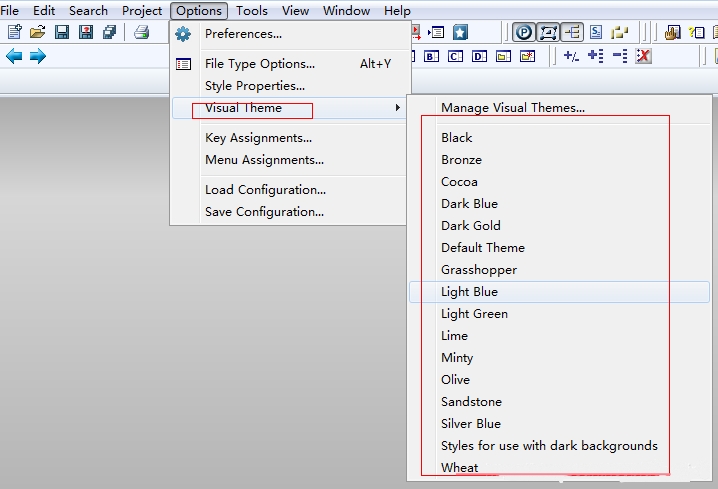Click the Open File folder icon

pos(38,33)
